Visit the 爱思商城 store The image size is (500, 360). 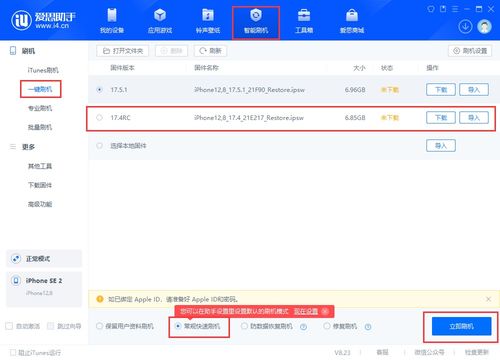point(352,21)
